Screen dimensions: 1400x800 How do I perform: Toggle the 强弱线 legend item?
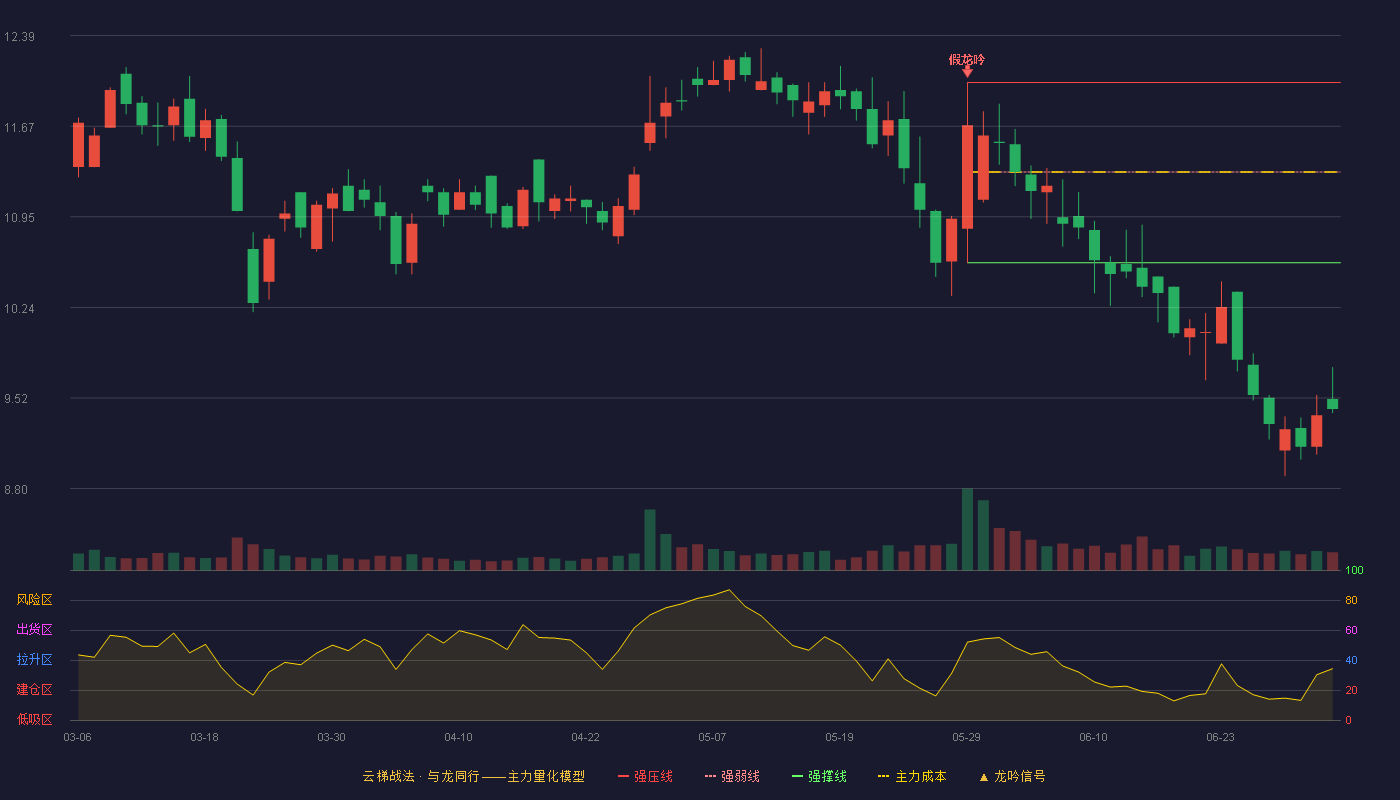coord(732,776)
